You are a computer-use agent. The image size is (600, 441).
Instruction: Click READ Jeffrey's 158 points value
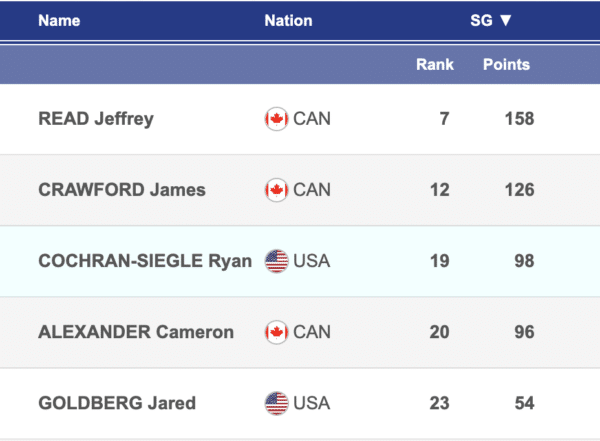pyautogui.click(x=520, y=119)
